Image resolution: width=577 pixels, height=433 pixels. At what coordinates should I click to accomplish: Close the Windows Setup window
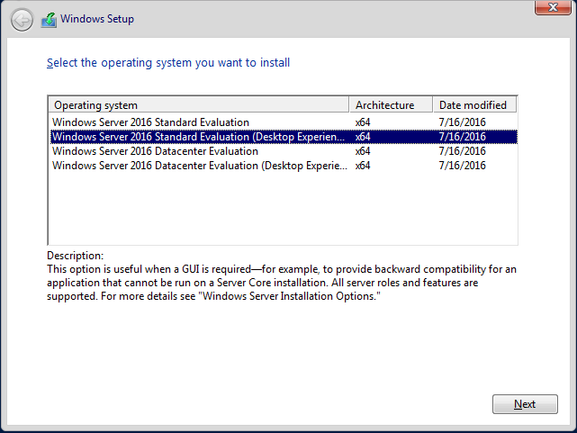click(553, 7)
